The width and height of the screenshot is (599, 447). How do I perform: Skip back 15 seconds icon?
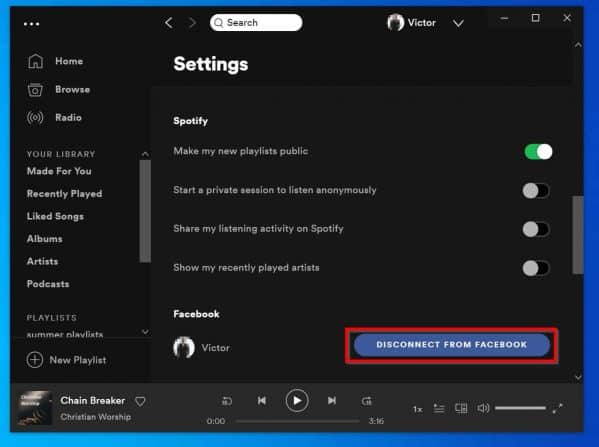coord(227,401)
